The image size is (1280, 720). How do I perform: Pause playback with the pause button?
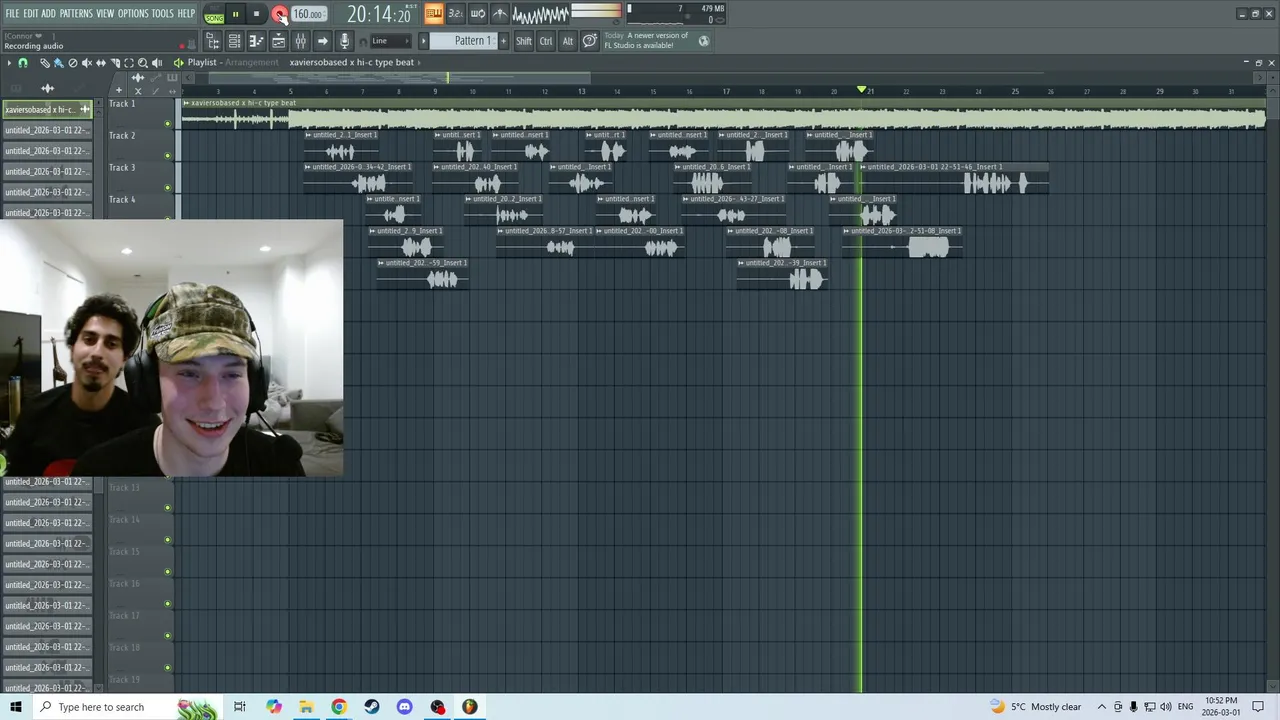[236, 14]
